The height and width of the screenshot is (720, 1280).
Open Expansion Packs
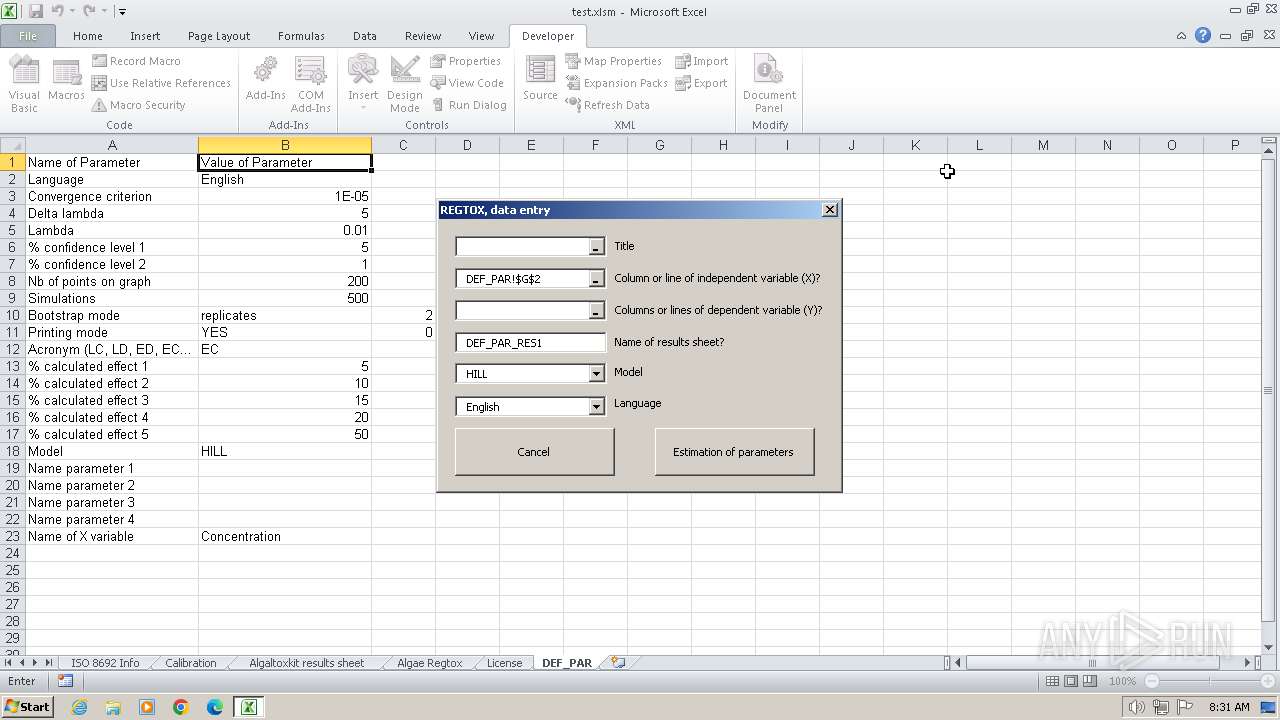point(616,83)
